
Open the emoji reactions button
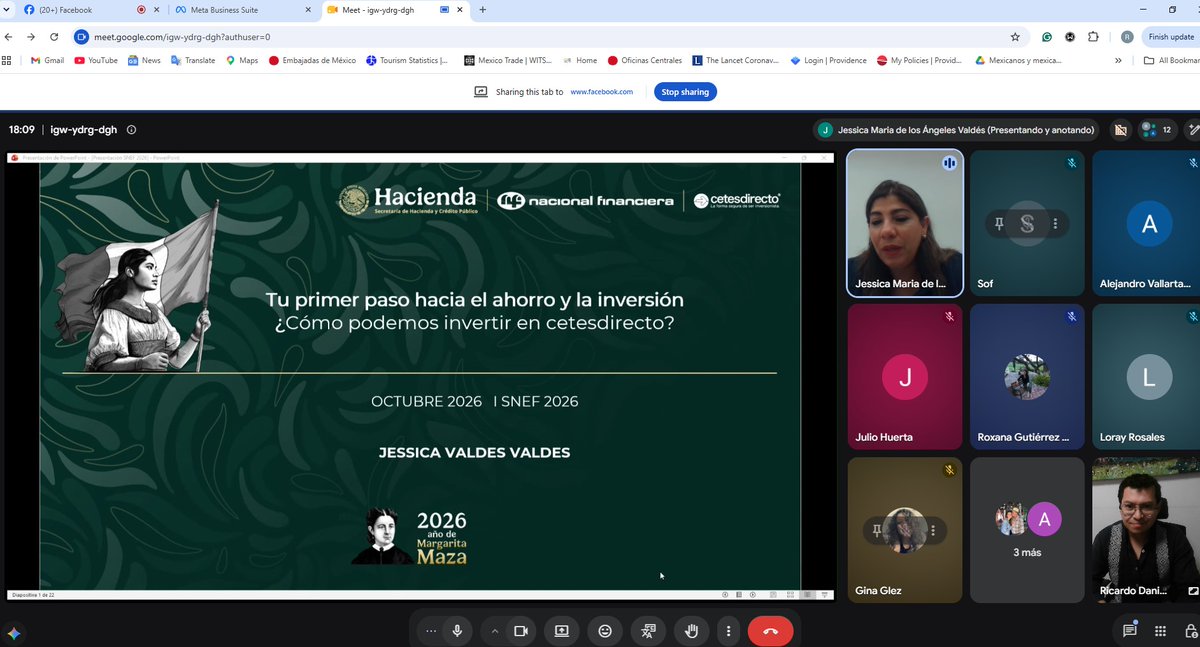605,631
